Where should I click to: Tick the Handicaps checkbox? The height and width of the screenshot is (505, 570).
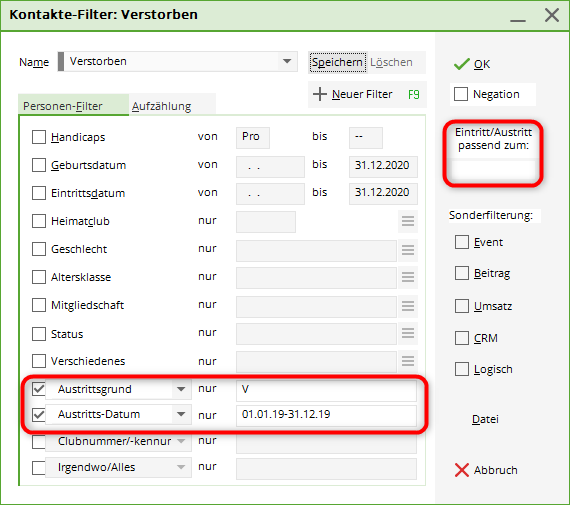(x=39, y=137)
